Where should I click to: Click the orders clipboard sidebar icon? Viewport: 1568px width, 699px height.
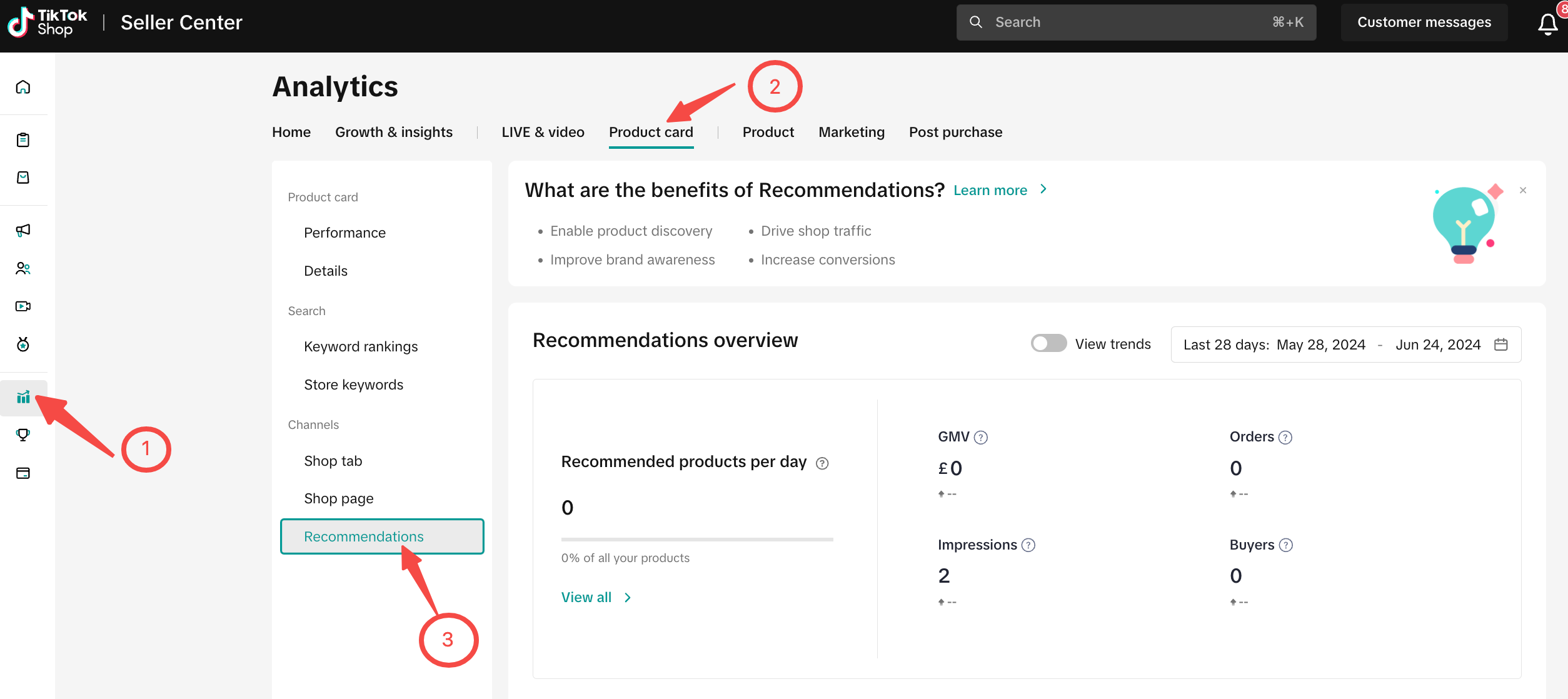23,140
